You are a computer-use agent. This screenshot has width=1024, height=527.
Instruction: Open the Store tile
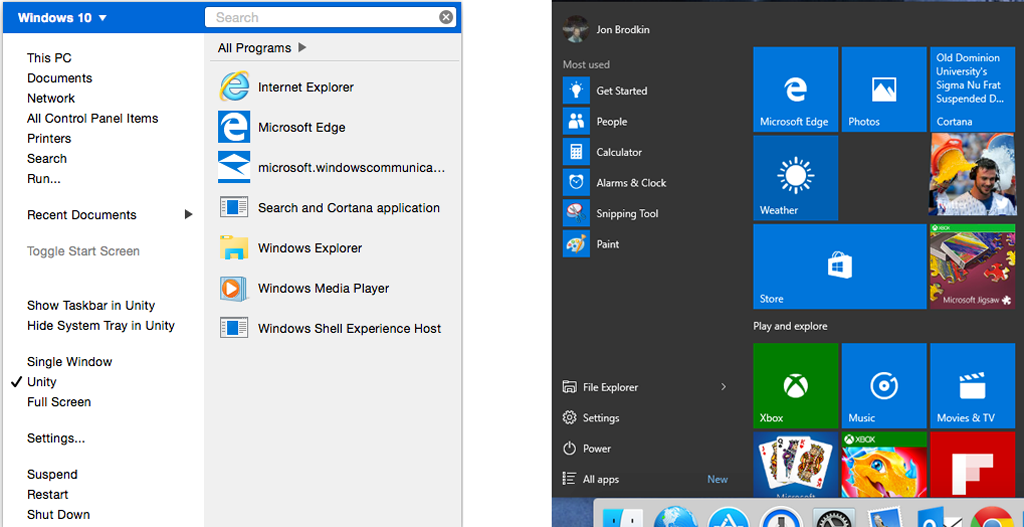pyautogui.click(x=839, y=266)
